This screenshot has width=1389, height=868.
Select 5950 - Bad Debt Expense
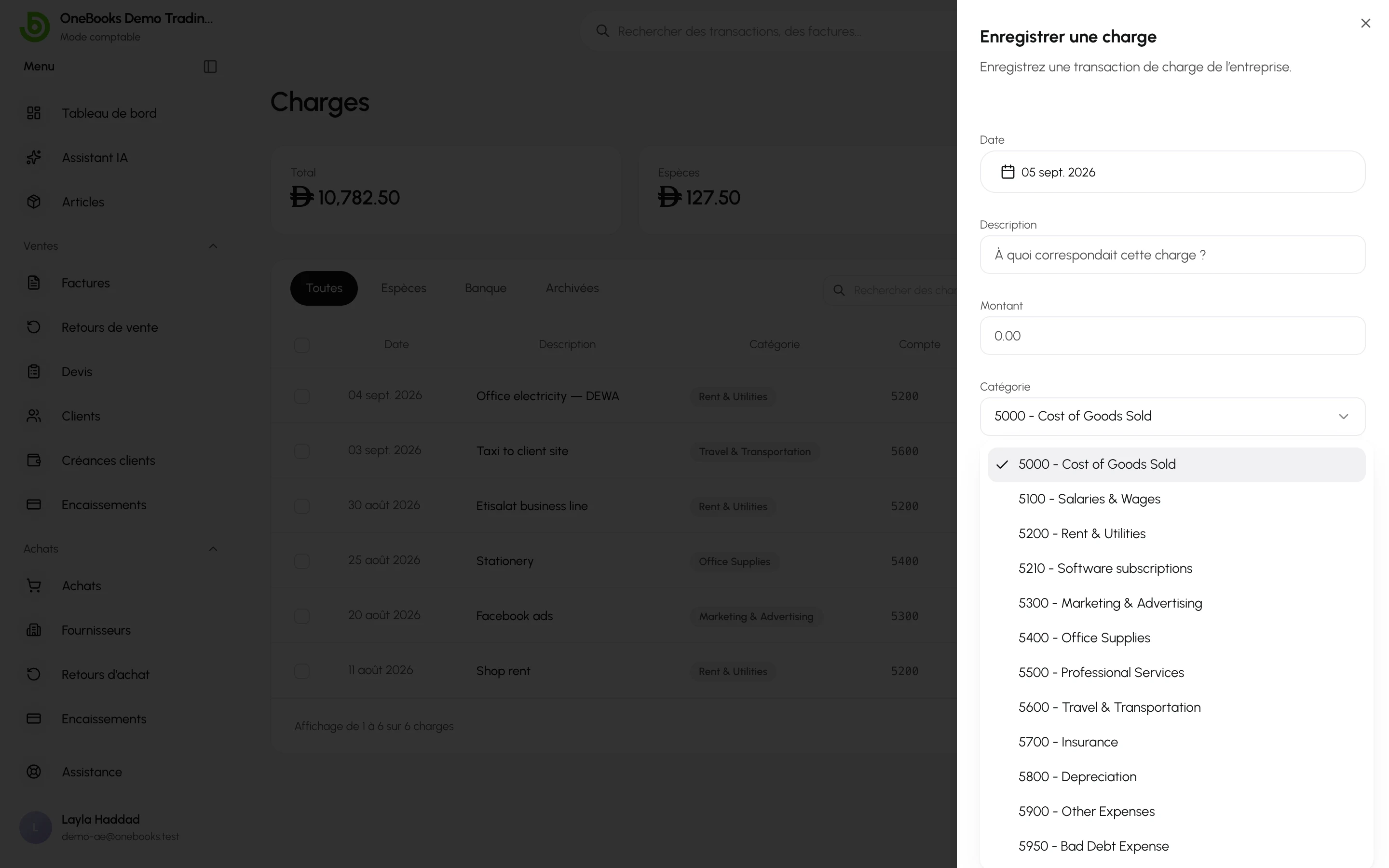click(1176, 846)
